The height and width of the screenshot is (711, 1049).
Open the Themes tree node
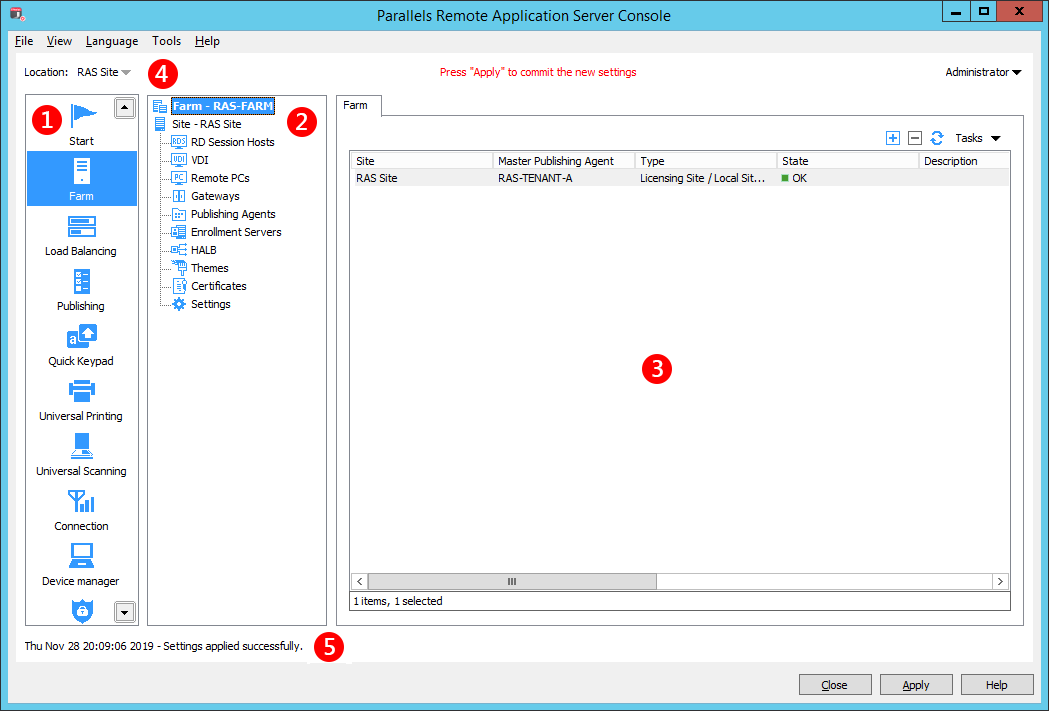[x=209, y=268]
